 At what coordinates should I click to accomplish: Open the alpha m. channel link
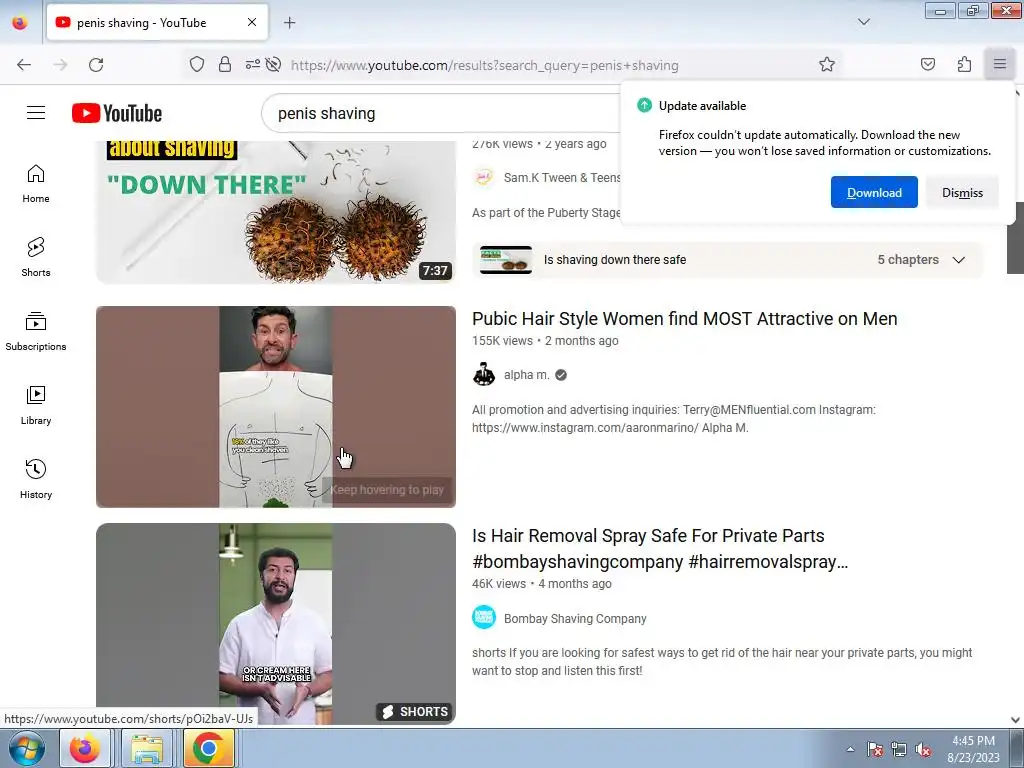(526, 375)
